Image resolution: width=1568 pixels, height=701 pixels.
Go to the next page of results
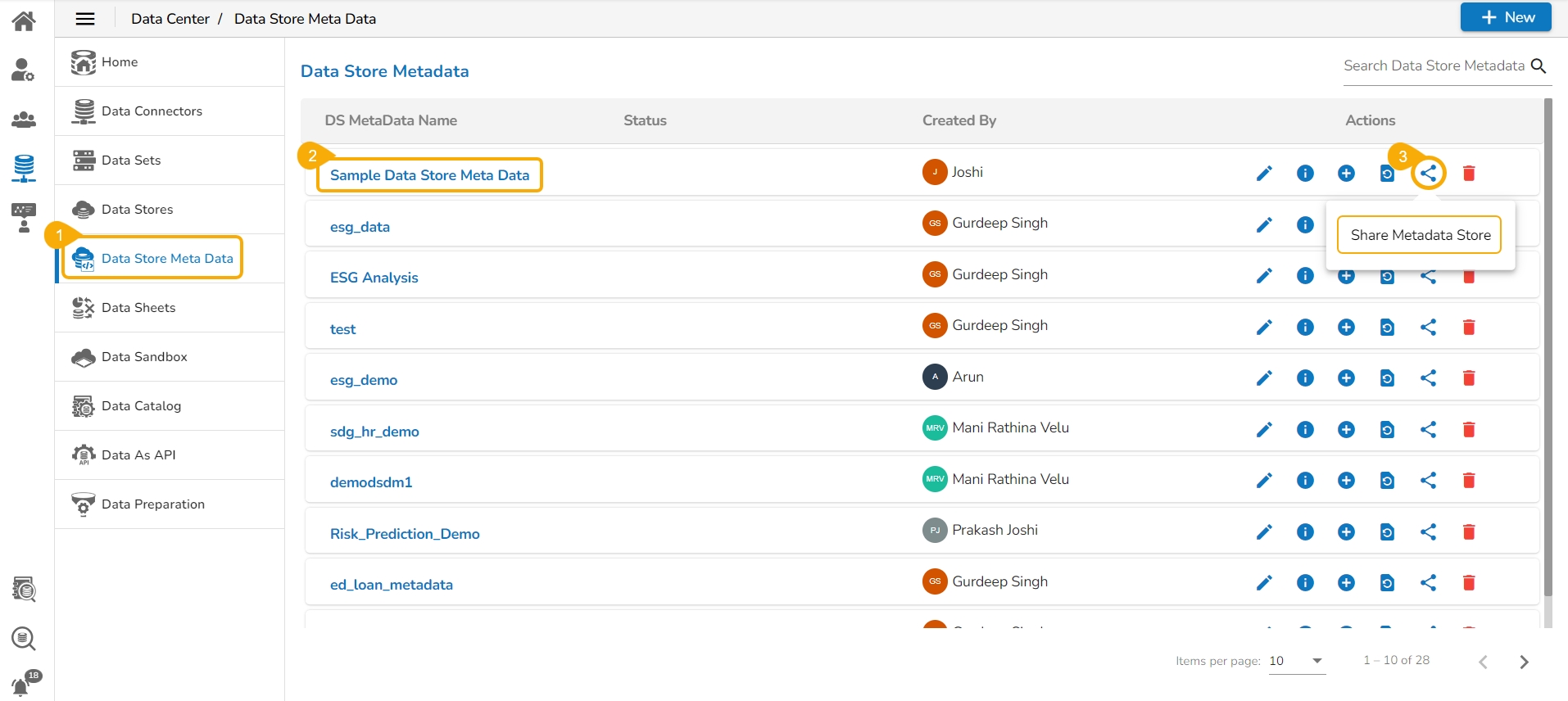tap(1524, 662)
